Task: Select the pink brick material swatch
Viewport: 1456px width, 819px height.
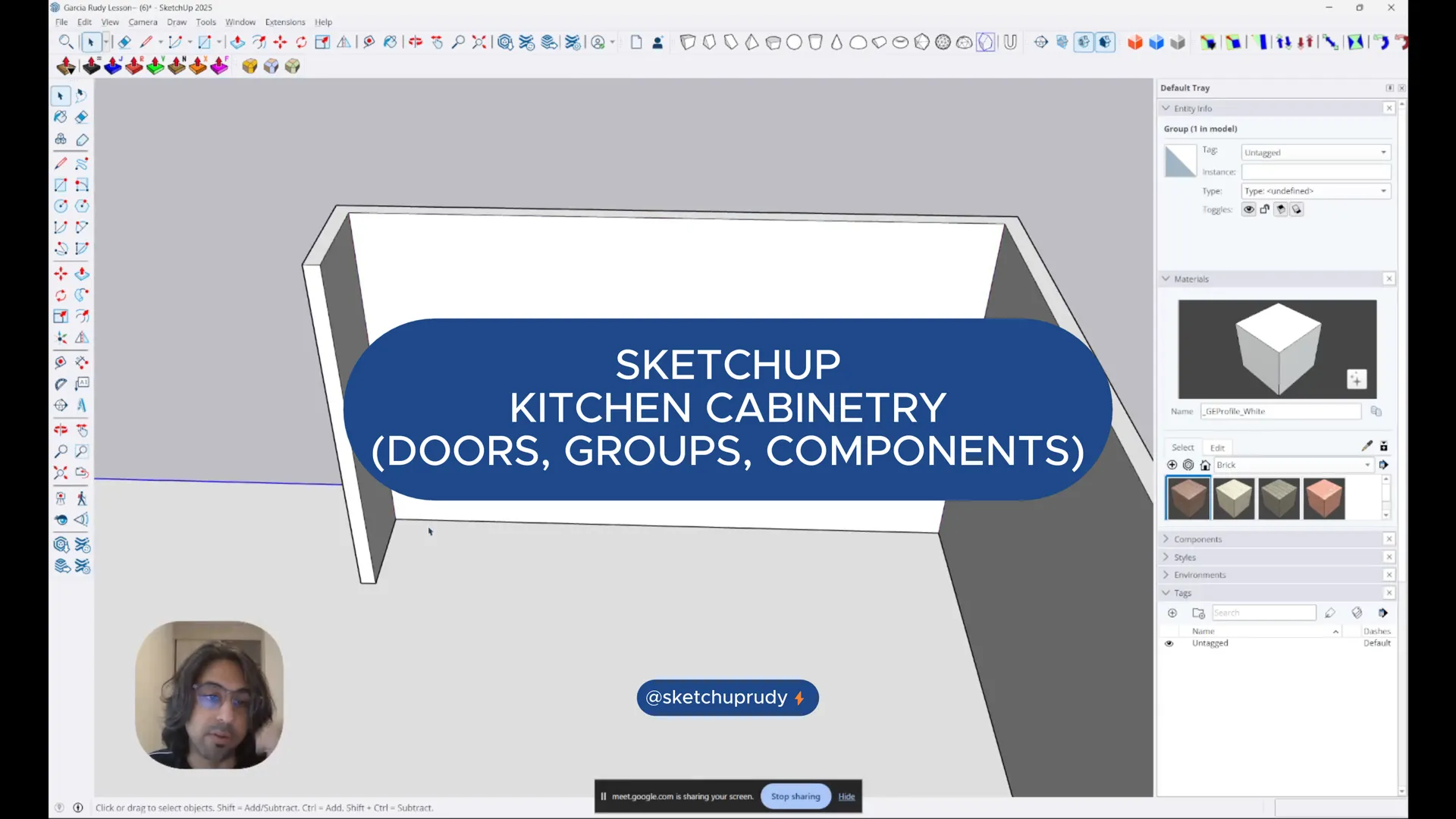Action: point(1323,498)
